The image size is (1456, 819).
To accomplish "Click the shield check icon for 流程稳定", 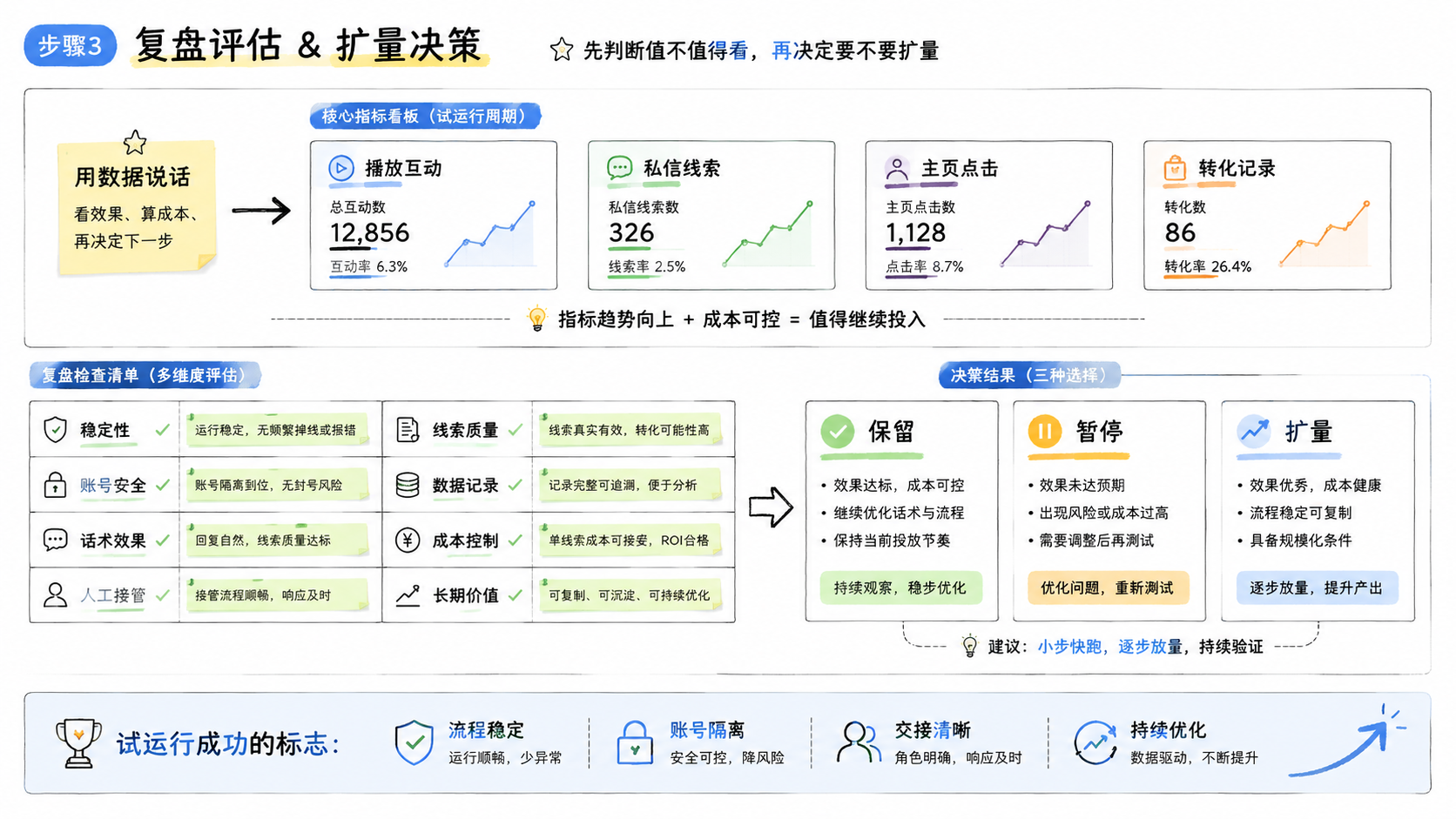I will coord(415,742).
